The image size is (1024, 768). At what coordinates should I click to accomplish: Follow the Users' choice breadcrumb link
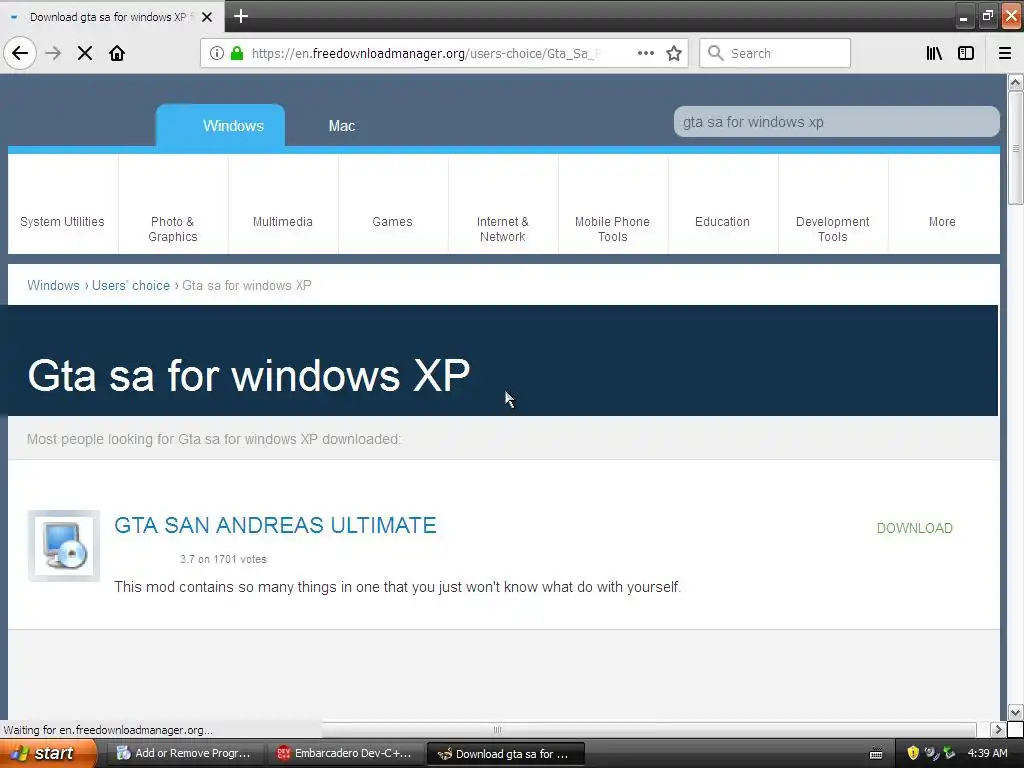131,285
